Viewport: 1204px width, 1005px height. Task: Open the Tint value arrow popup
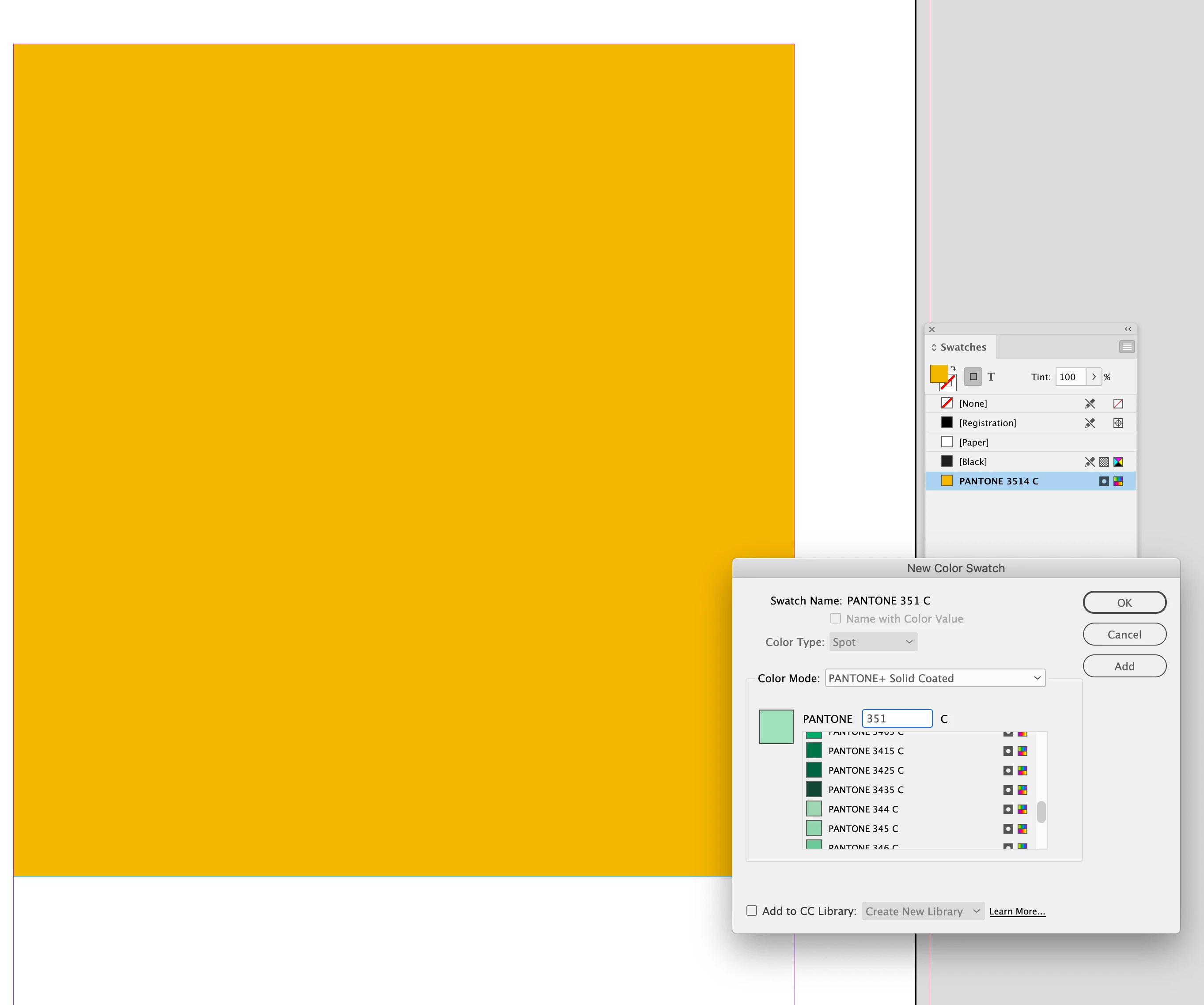[x=1093, y=377]
